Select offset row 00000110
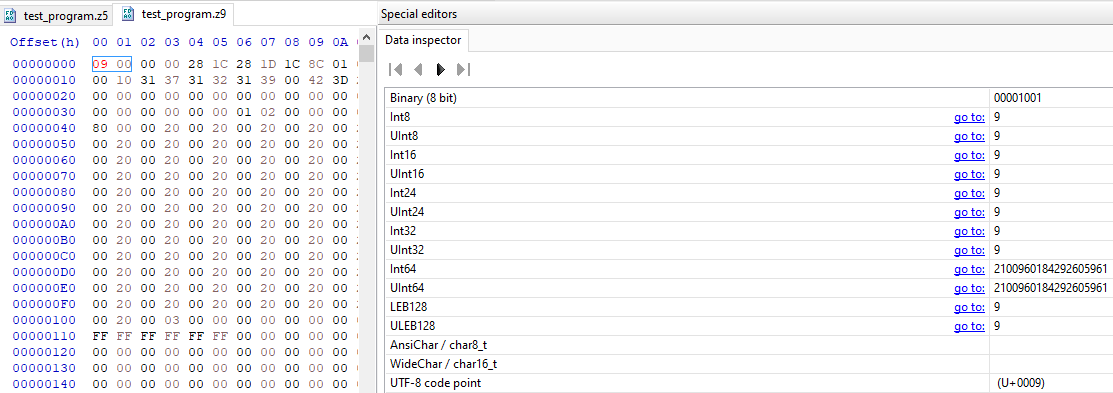 [x=43, y=336]
